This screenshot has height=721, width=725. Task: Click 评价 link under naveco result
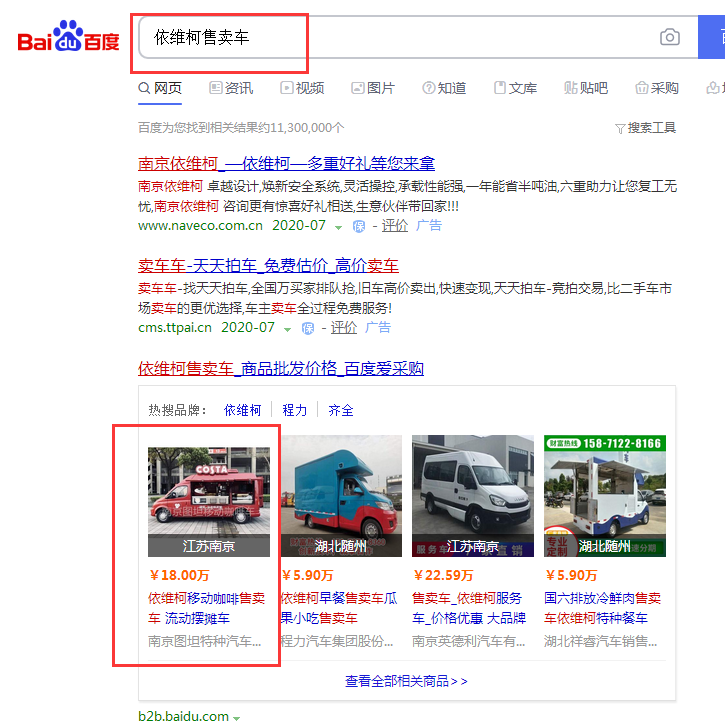click(395, 226)
